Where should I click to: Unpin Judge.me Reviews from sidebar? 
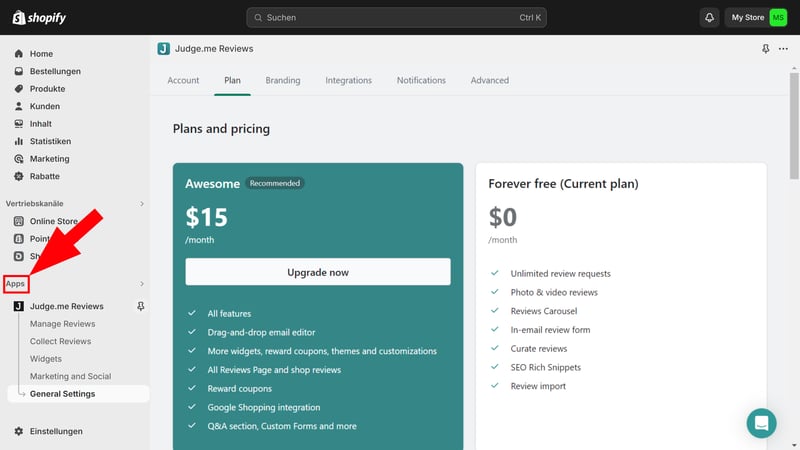click(141, 306)
